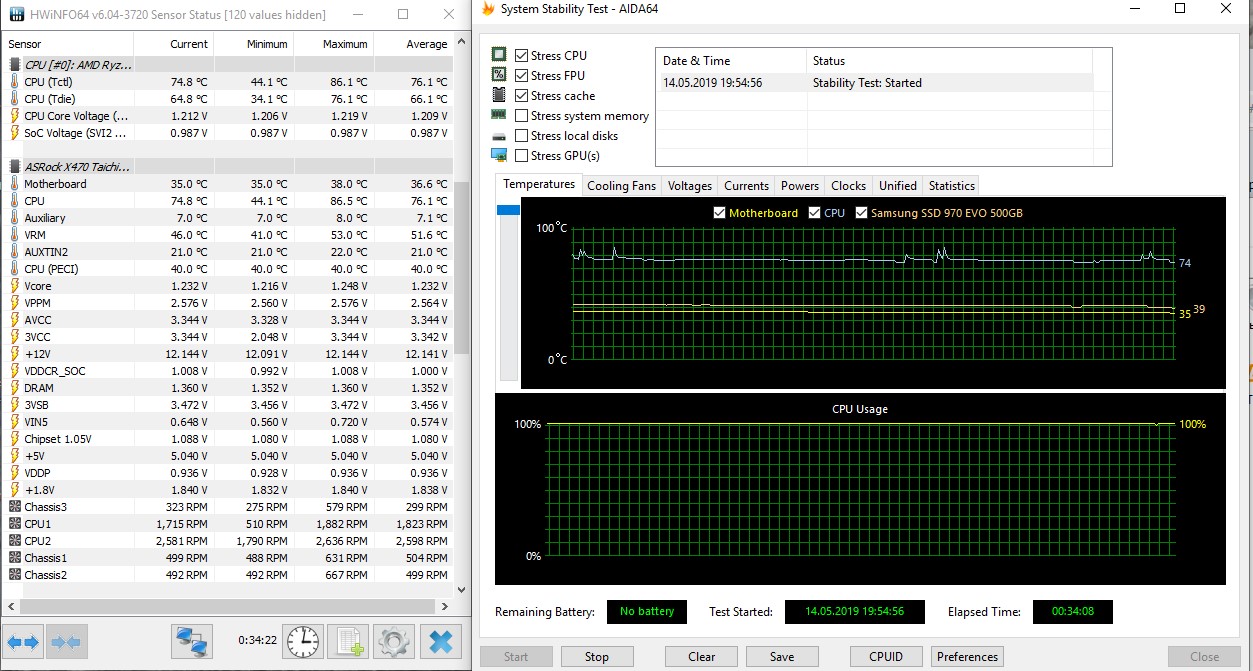Click chip icon beside CPU [#0] AMD Ryzen
This screenshot has width=1253, height=671.
point(15,64)
